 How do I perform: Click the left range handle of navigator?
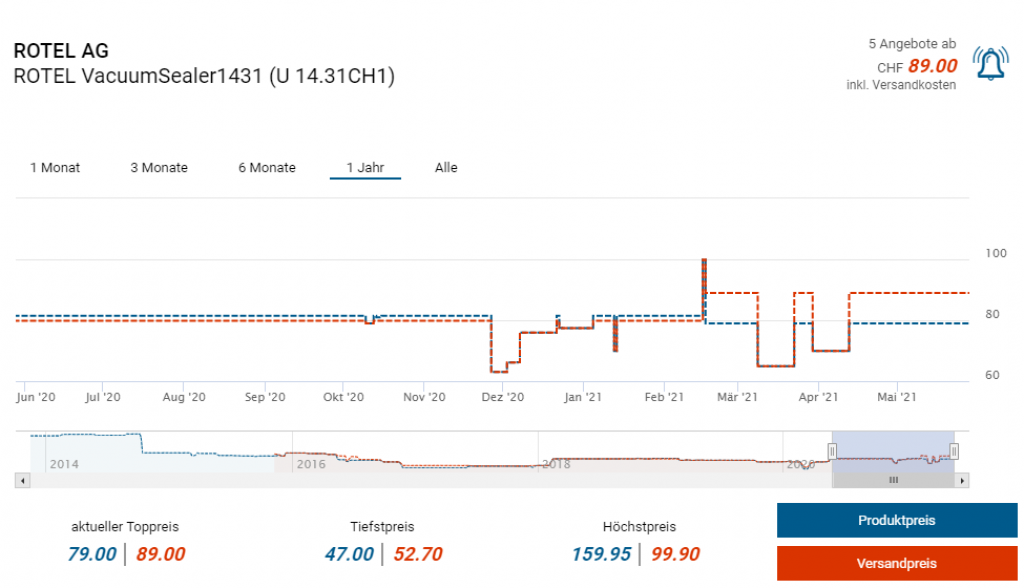coord(831,451)
